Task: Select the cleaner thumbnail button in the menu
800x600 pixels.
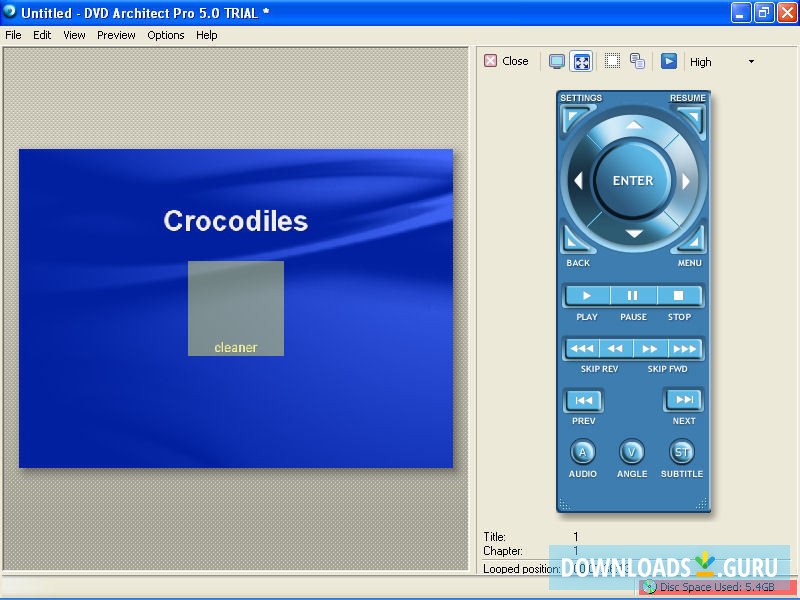Action: [x=236, y=308]
